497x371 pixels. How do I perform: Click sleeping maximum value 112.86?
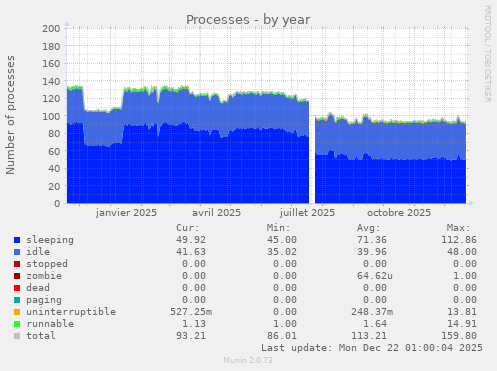(459, 240)
